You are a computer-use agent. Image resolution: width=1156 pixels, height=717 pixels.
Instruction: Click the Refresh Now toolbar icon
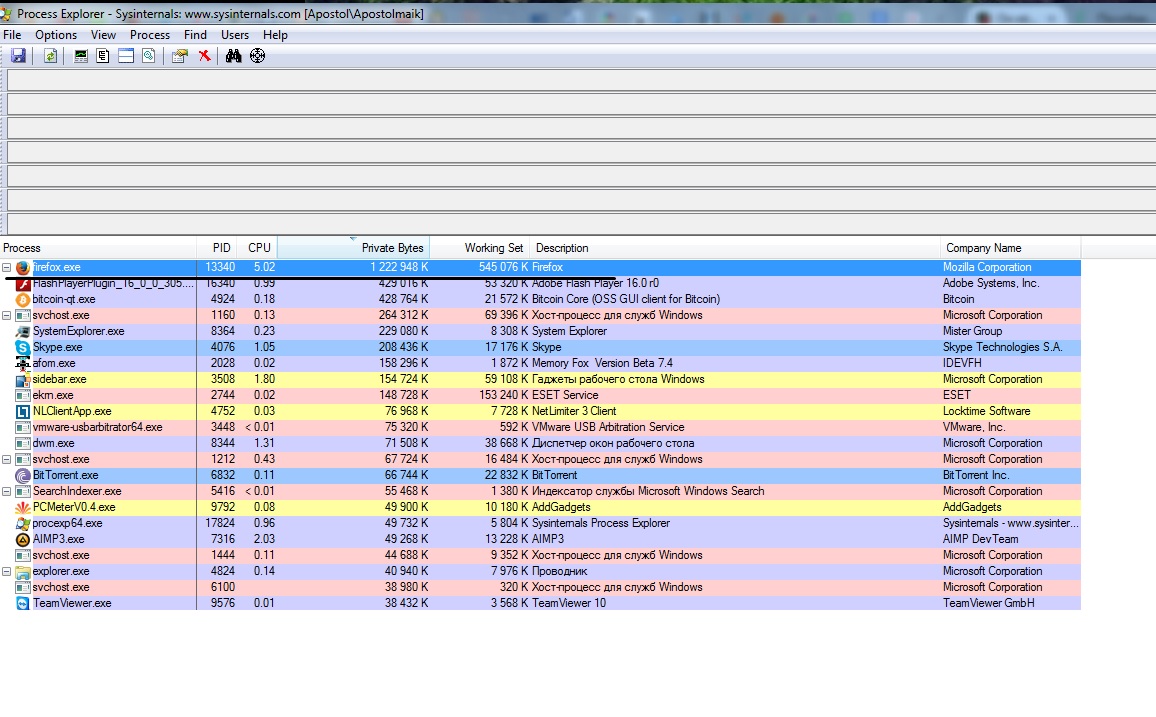[50, 56]
